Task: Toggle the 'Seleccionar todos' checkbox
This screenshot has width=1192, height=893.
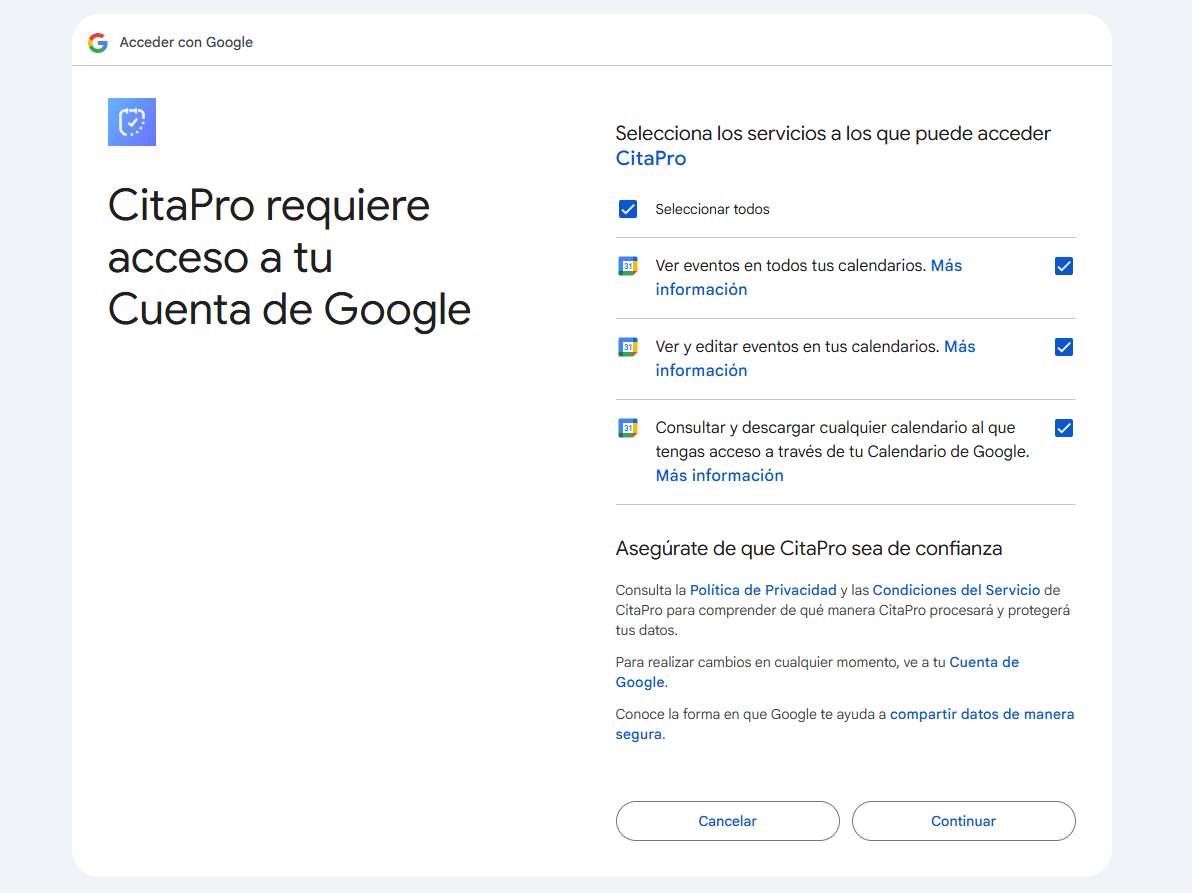Action: [628, 209]
